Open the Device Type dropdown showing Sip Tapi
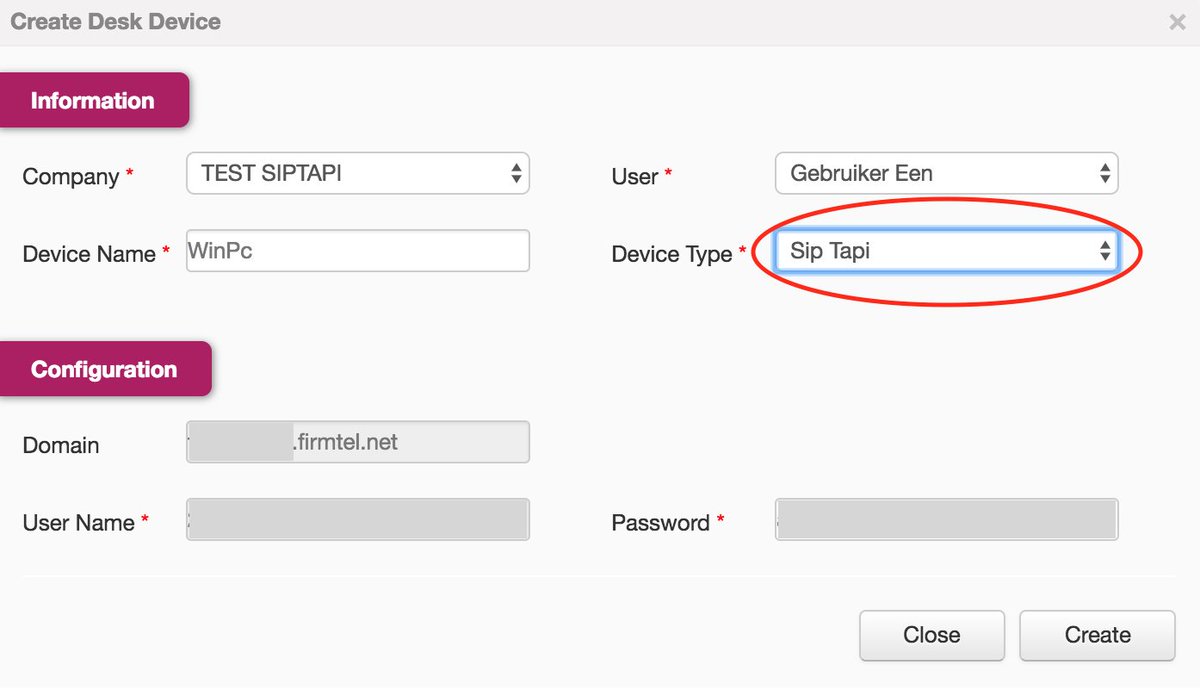The height and width of the screenshot is (696, 1200). click(946, 251)
